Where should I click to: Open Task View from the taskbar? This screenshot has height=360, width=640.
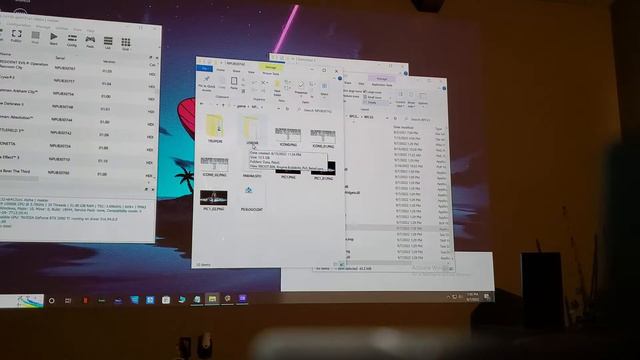click(68, 300)
